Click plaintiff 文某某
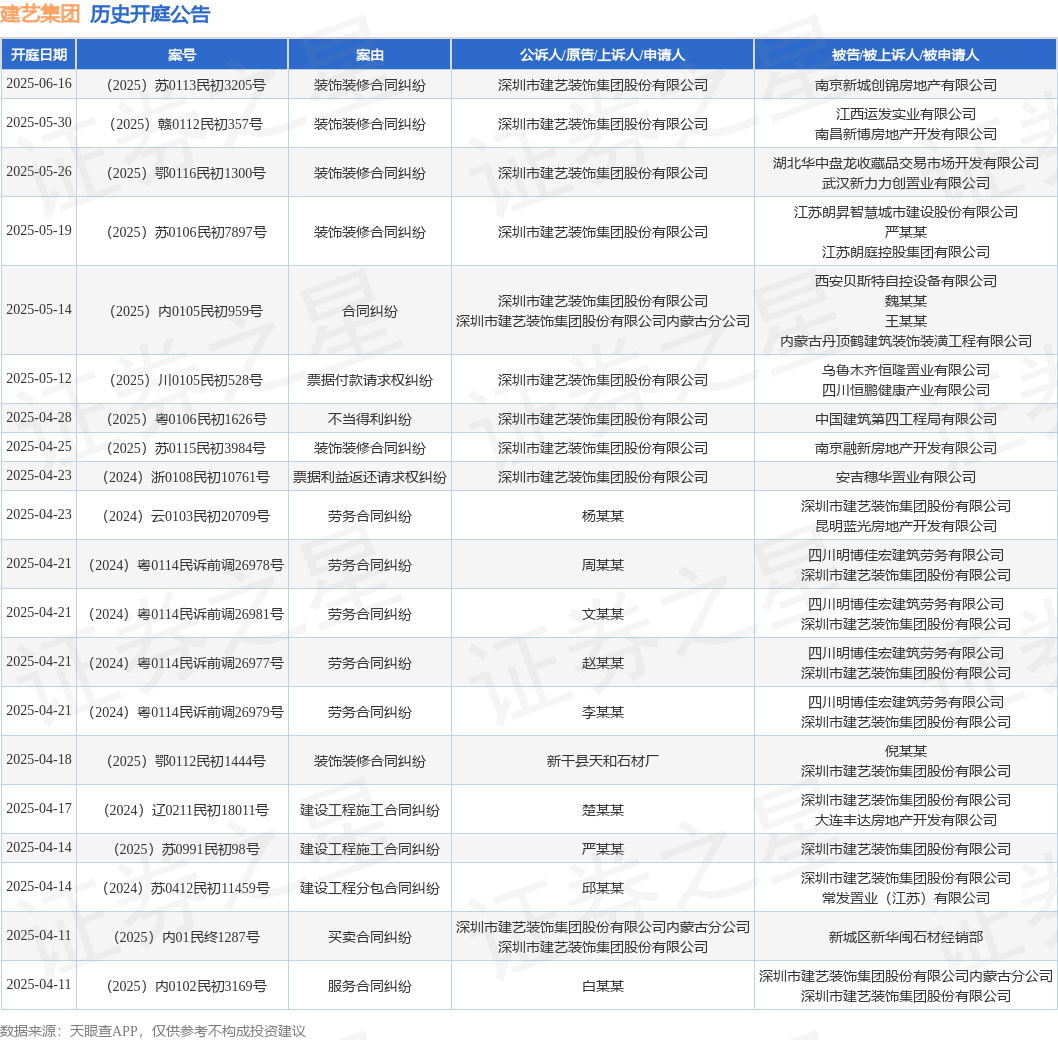 click(x=603, y=614)
